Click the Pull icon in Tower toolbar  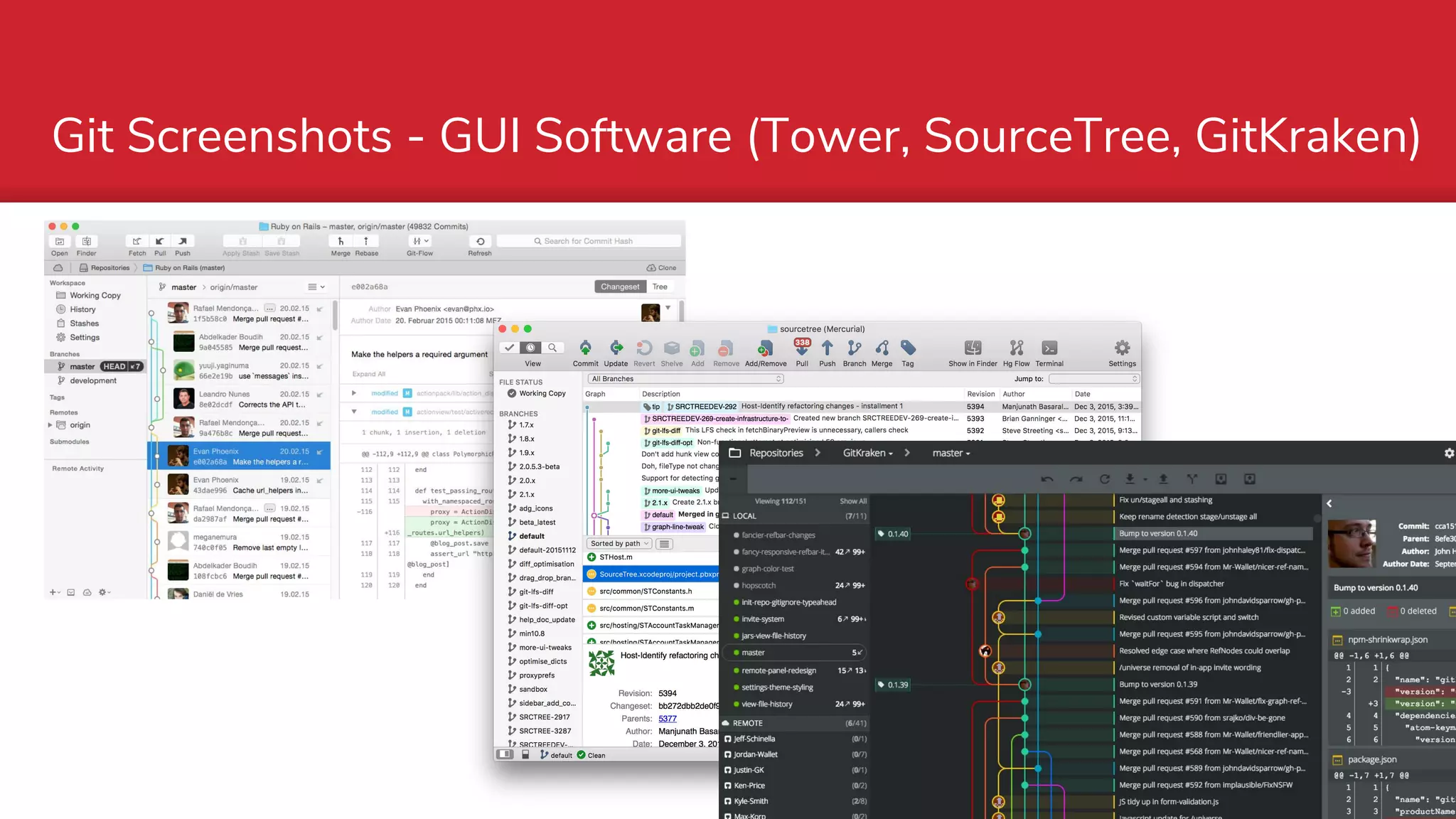pyautogui.click(x=160, y=242)
